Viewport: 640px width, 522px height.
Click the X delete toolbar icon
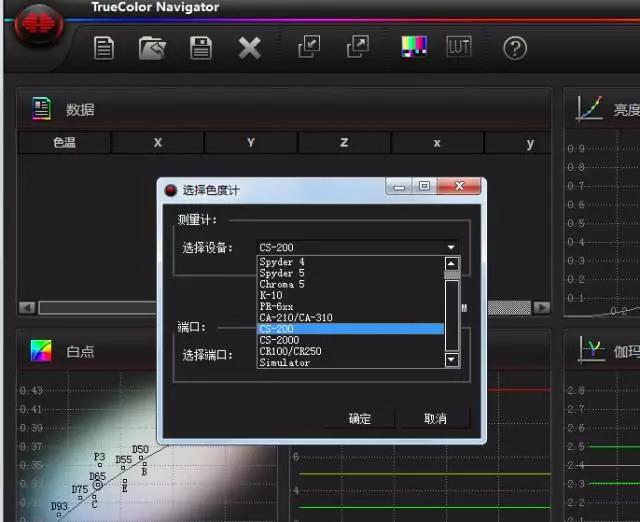(249, 48)
